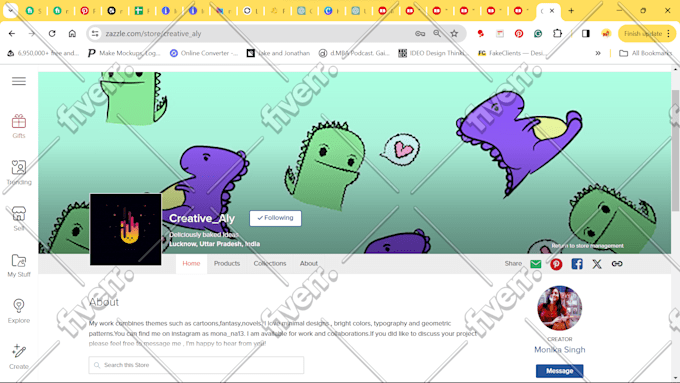The image size is (680, 383).
Task: Show more bookmarks chevron
Action: tap(598, 53)
